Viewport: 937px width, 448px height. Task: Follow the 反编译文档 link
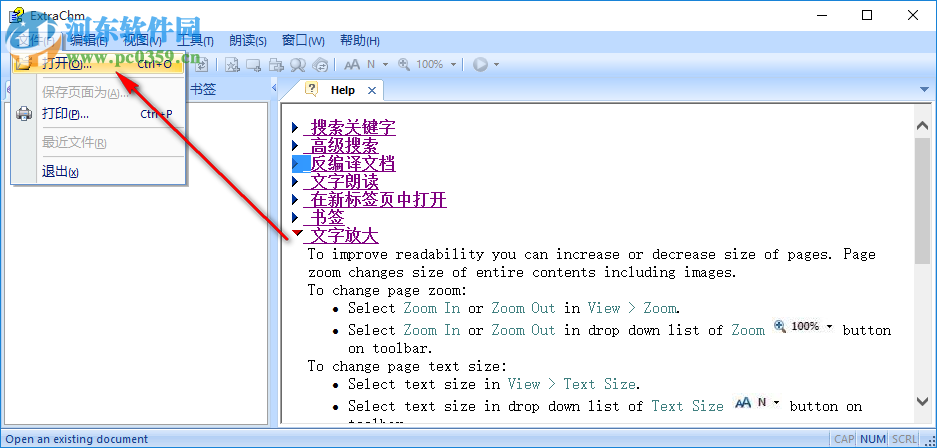coord(350,163)
